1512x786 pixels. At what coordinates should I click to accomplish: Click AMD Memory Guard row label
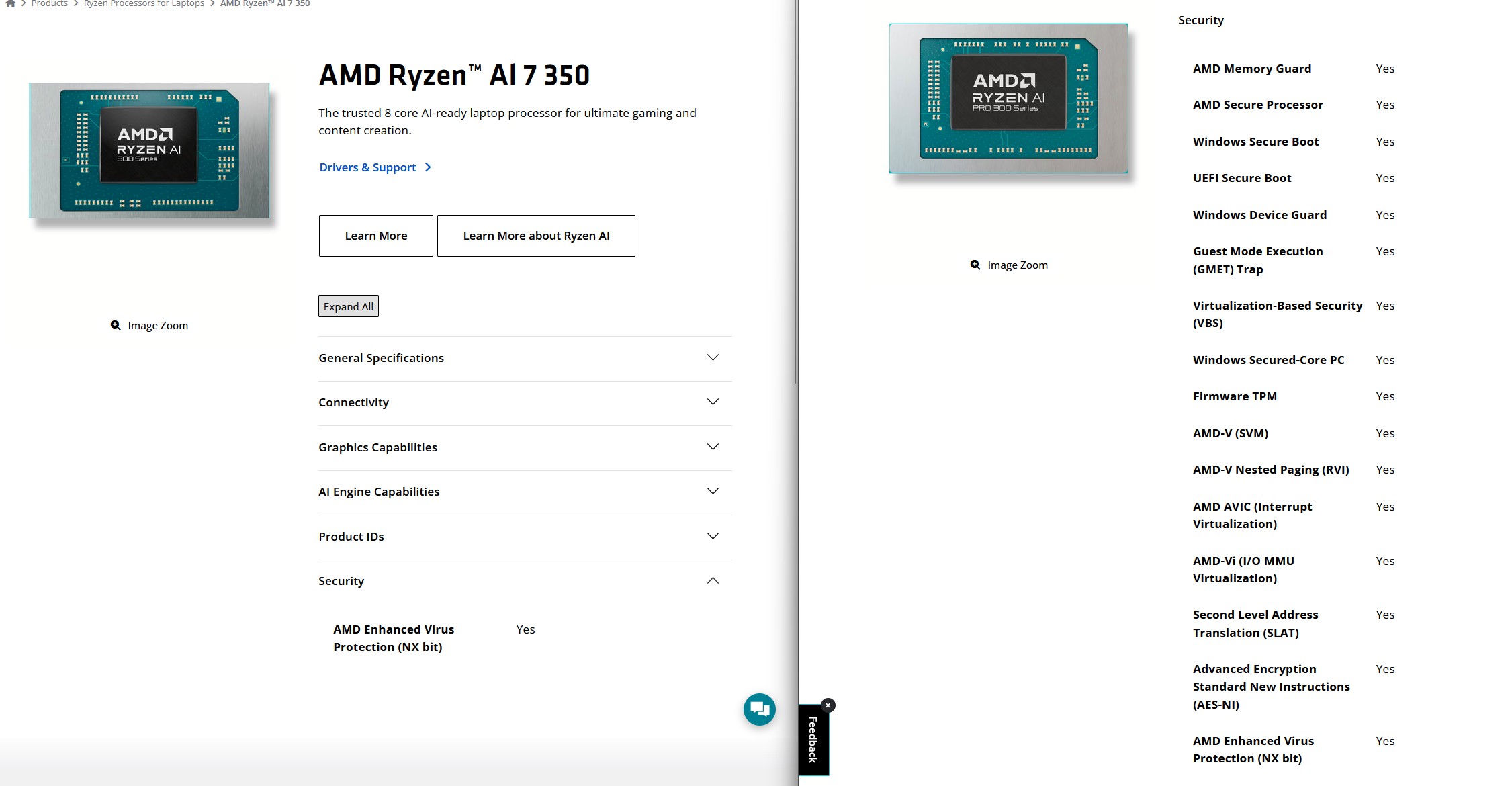click(1252, 69)
